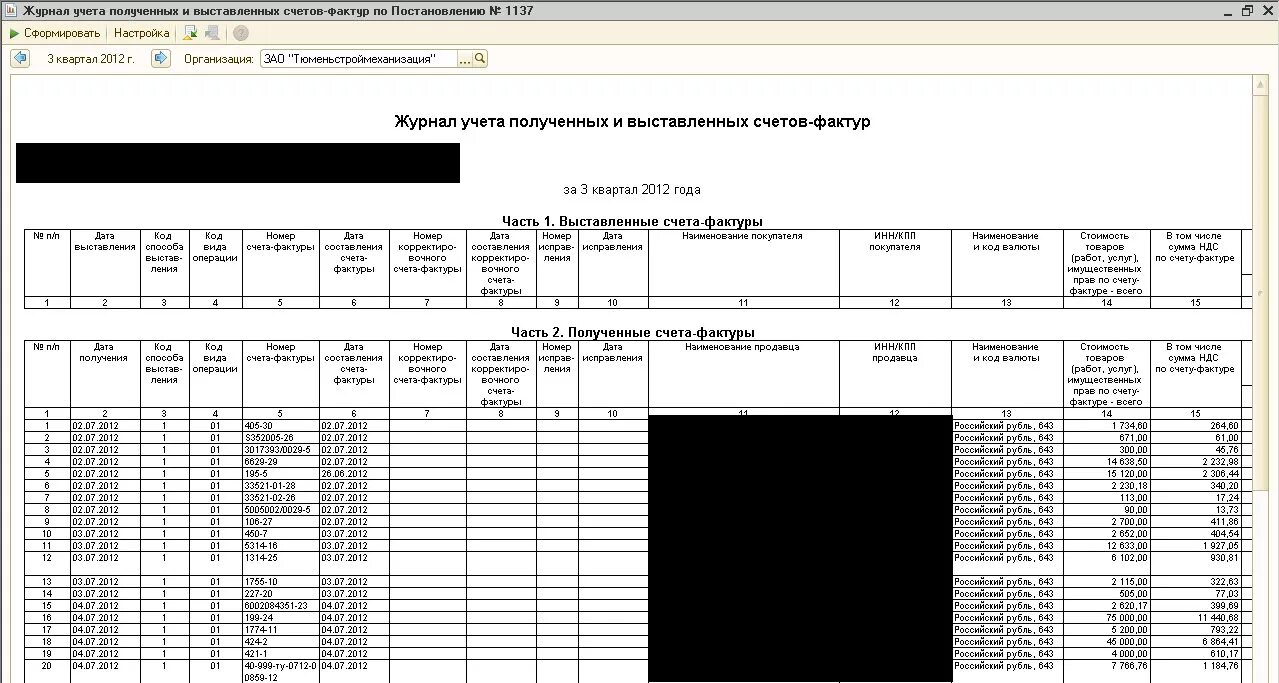1279x683 pixels.
Task: Select invoice number cell 33521-01-28
Action: (x=281, y=486)
